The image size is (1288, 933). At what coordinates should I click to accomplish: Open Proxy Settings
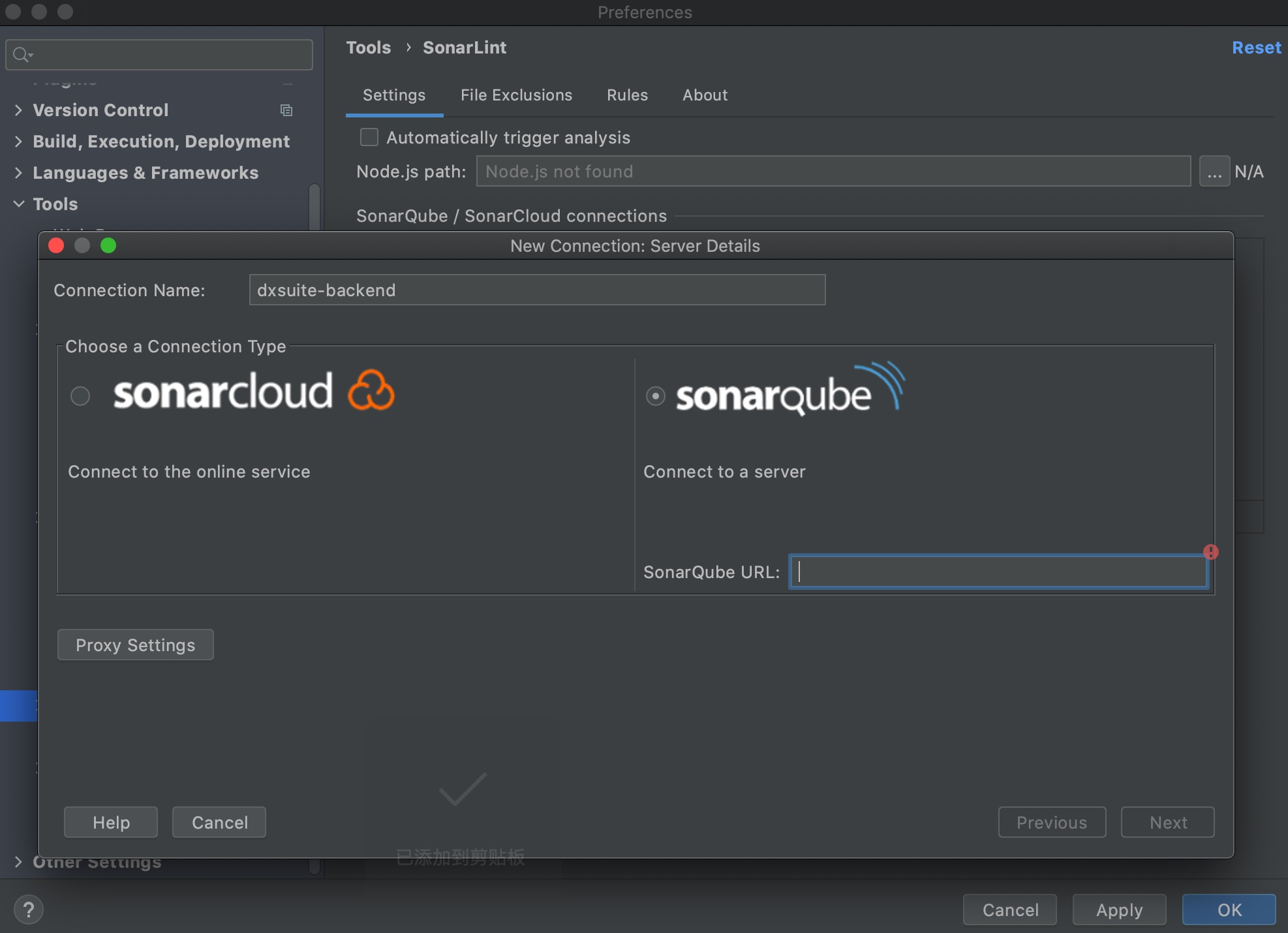(x=136, y=645)
